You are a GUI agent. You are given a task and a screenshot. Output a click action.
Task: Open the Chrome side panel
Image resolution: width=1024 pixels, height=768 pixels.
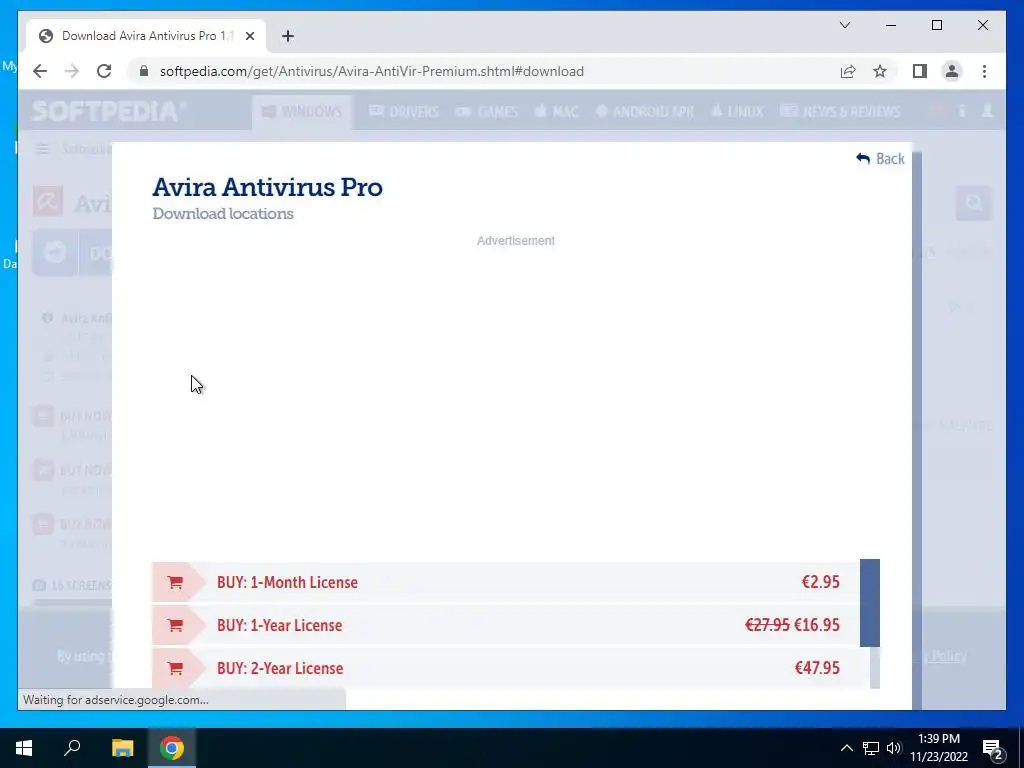pos(920,71)
